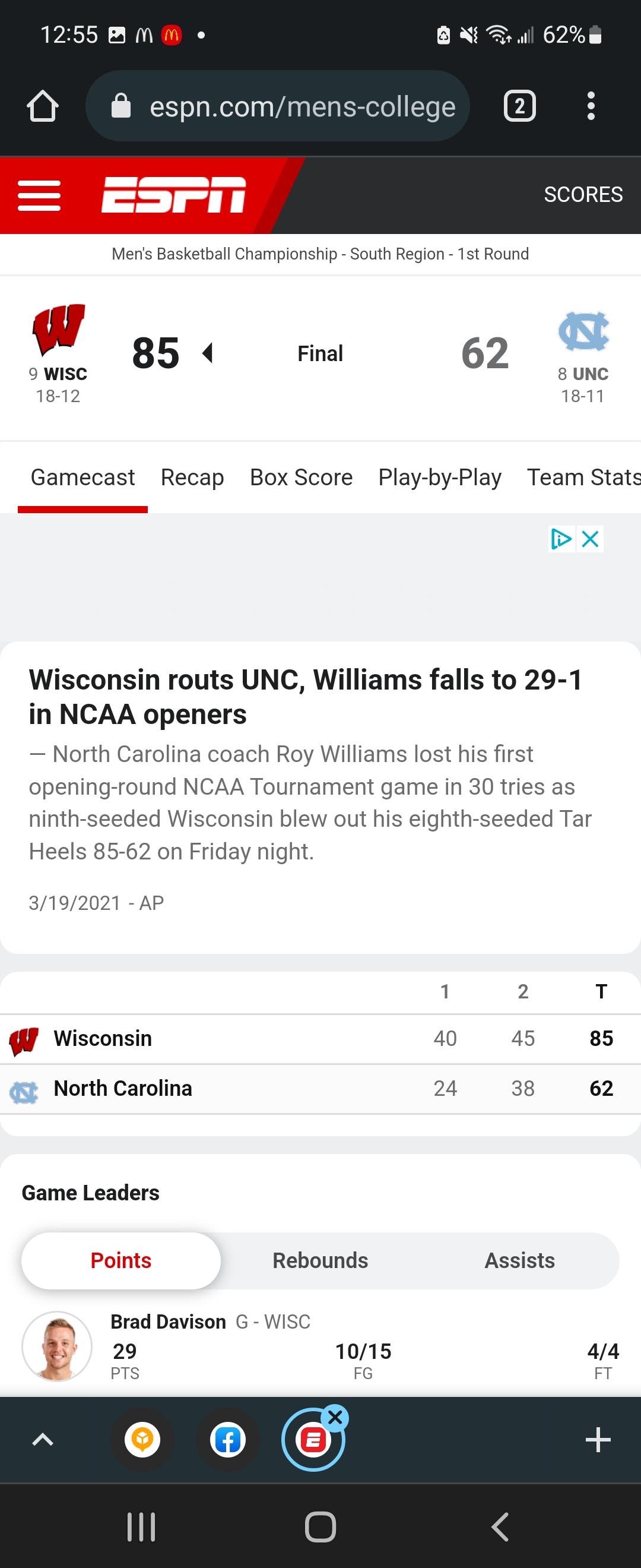Open the Facebook bubble in bottom bar
Viewport: 641px width, 1568px height.
[x=228, y=1440]
